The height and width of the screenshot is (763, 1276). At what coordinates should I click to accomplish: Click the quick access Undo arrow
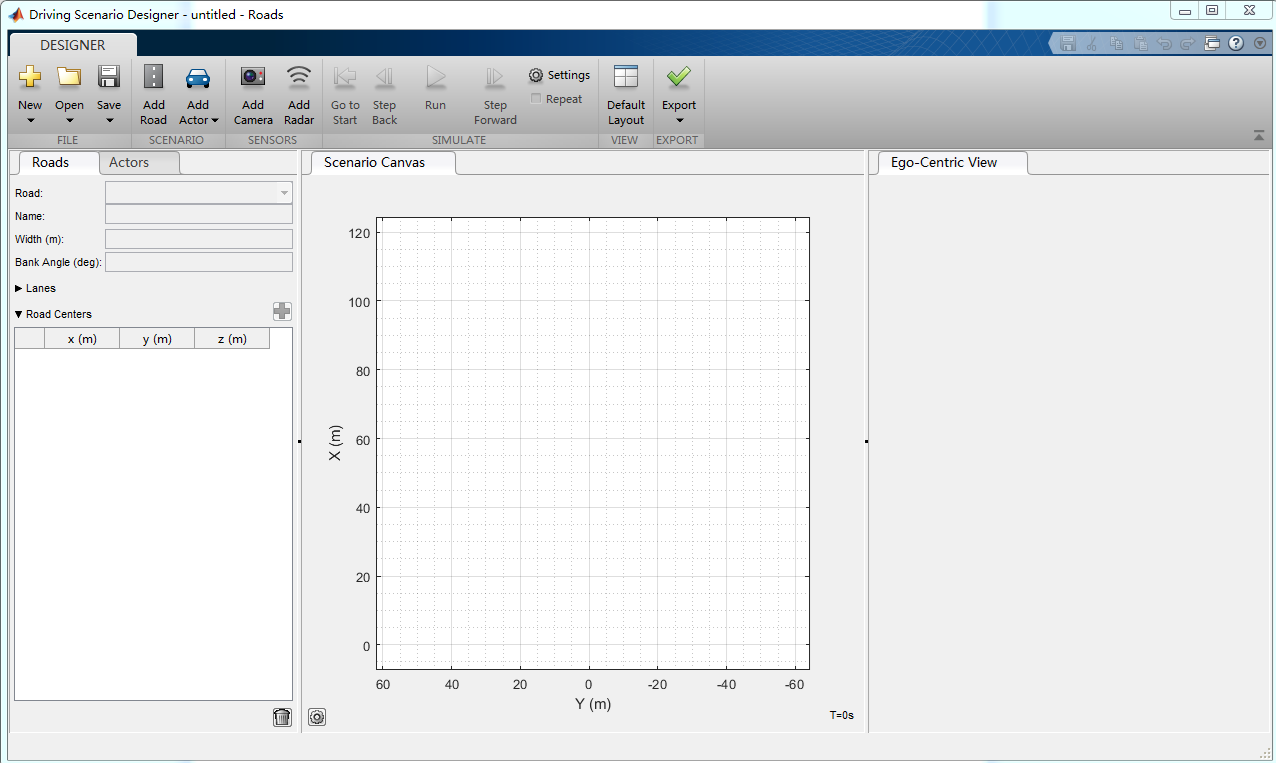[x=1164, y=44]
